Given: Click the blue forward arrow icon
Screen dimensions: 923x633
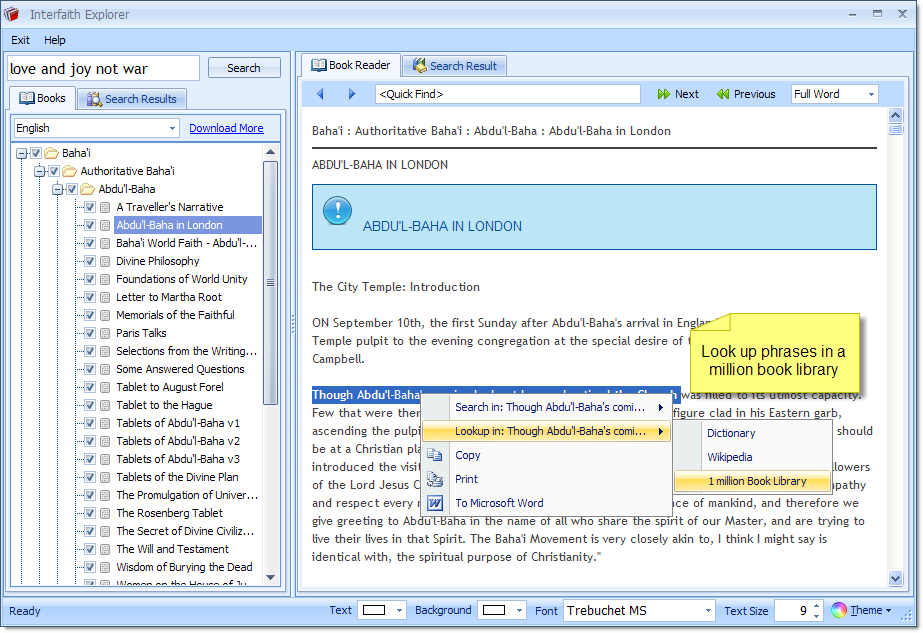Looking at the screenshot, I should coord(352,94).
